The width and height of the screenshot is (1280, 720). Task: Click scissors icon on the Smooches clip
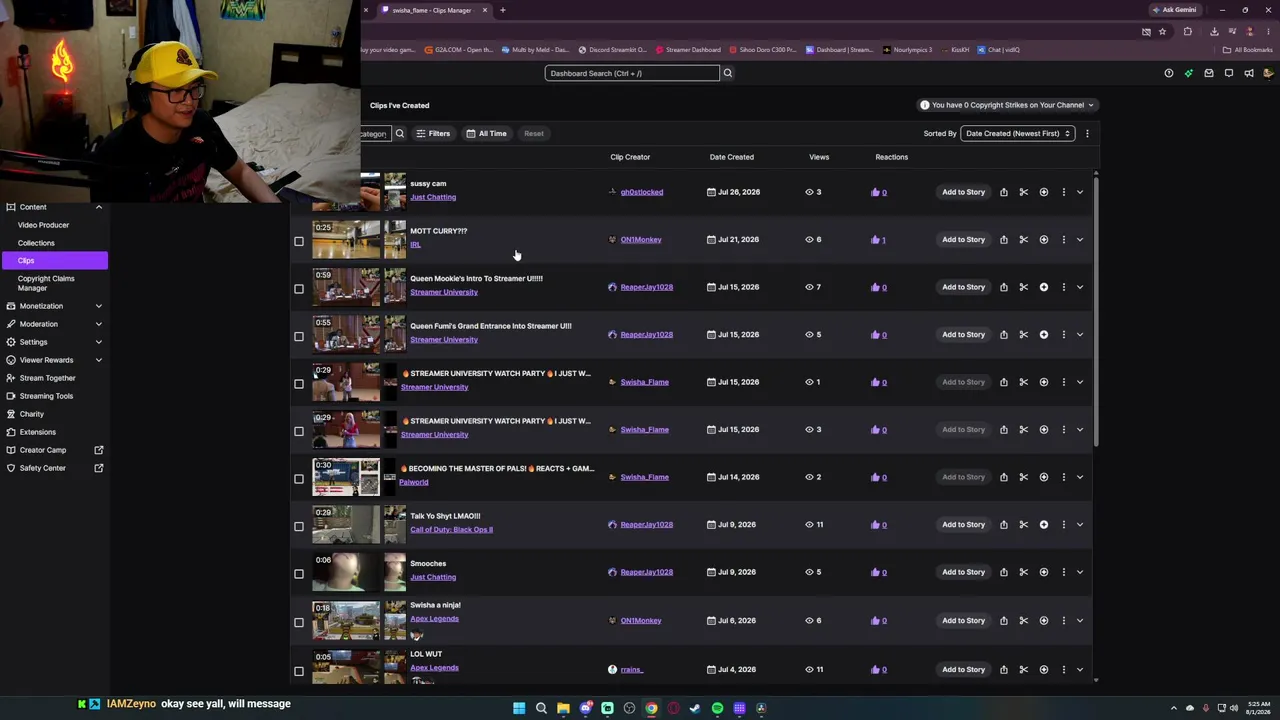pos(1024,572)
